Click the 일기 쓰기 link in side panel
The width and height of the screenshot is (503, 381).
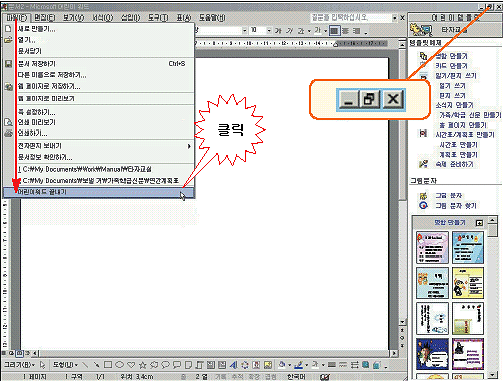[452, 86]
